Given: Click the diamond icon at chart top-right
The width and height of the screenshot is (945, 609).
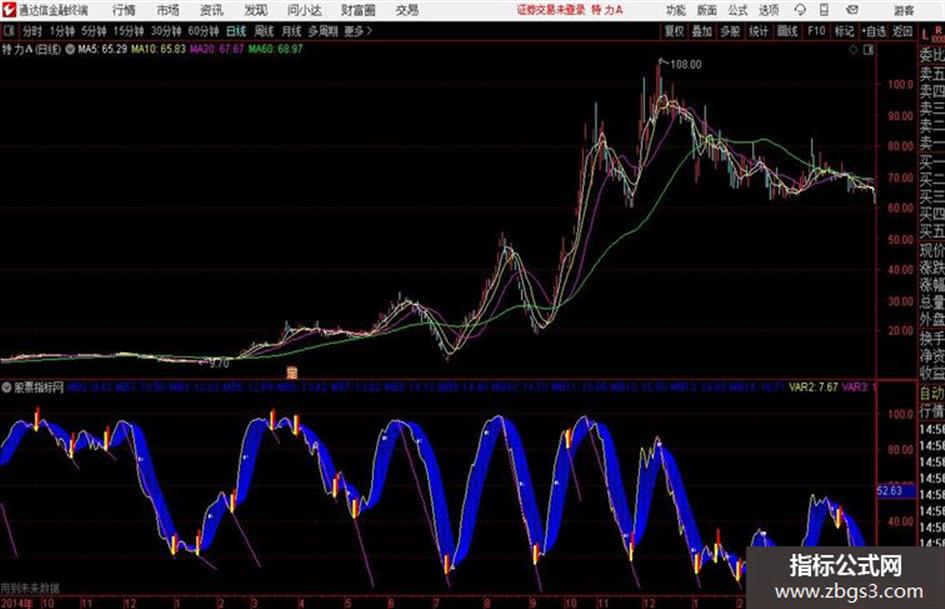Looking at the screenshot, I should click(x=853, y=50).
